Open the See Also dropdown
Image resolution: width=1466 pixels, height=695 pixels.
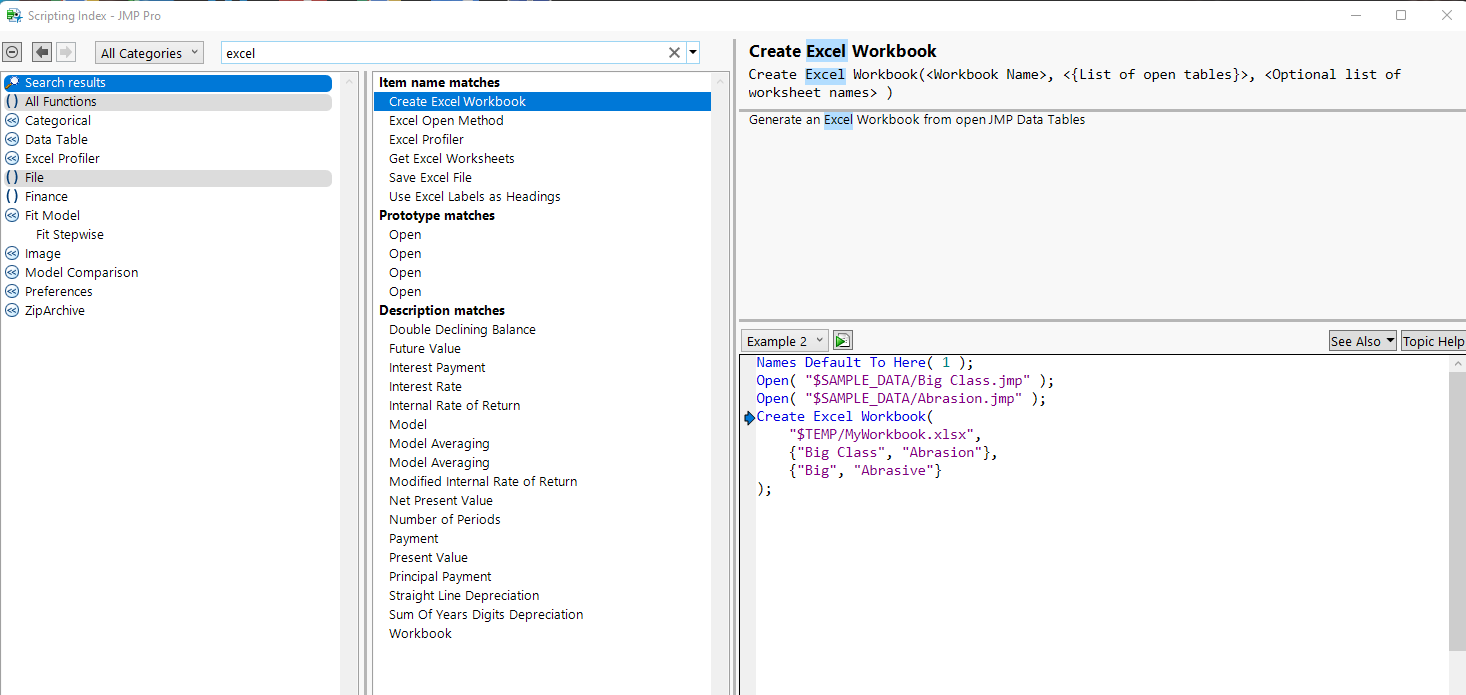coord(1362,341)
